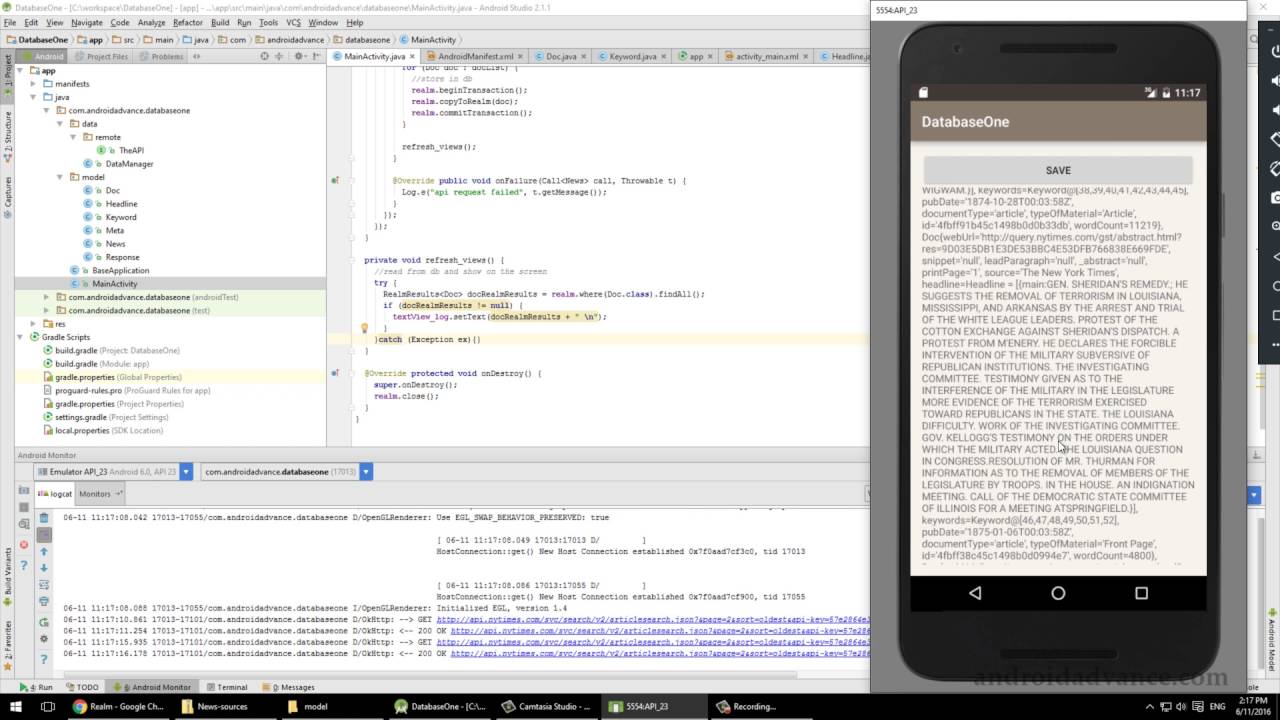Restart logcat with the green refresh icon
This screenshot has height=720, width=1280.
point(44,622)
